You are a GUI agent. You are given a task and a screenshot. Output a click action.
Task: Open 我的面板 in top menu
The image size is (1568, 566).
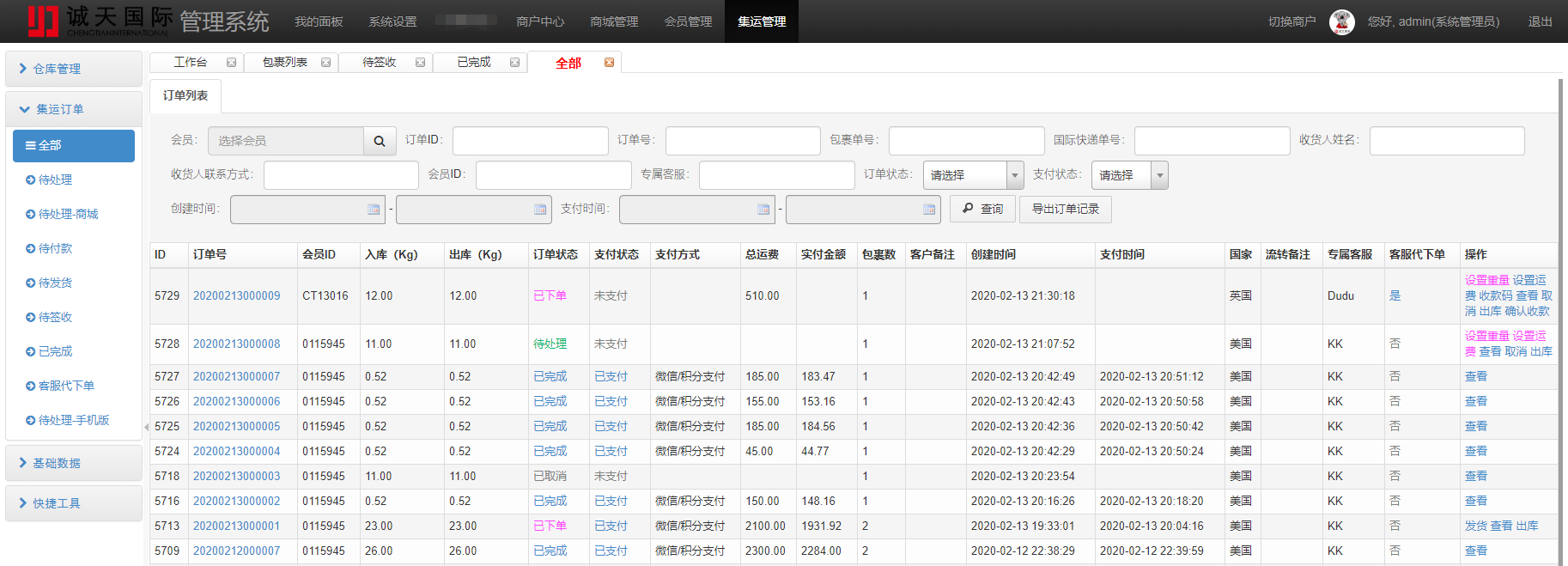pyautogui.click(x=319, y=21)
